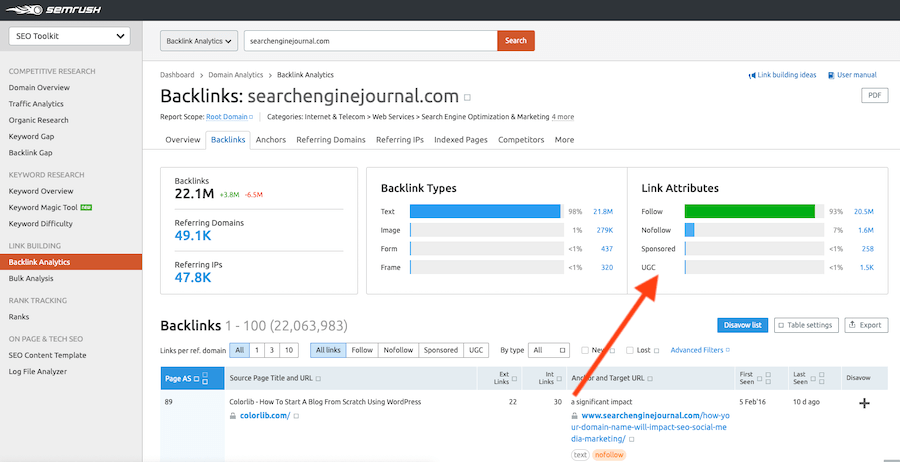
Task: Expand the 4 more categories link
Action: point(562,117)
